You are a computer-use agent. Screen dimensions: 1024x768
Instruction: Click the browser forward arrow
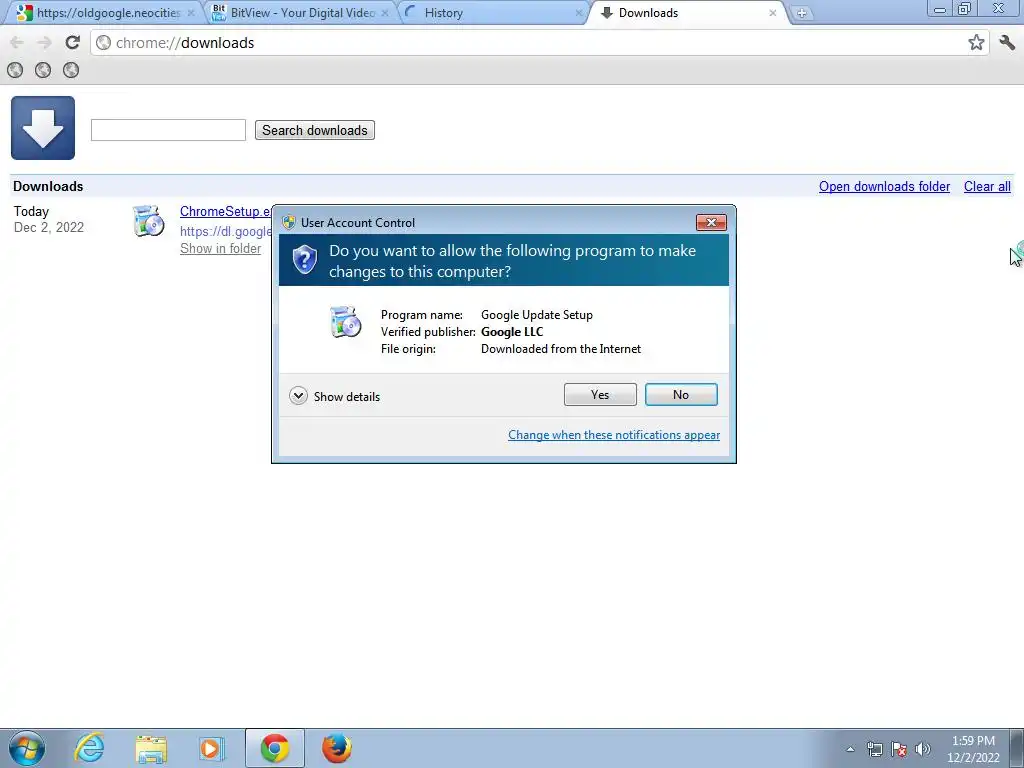click(44, 43)
